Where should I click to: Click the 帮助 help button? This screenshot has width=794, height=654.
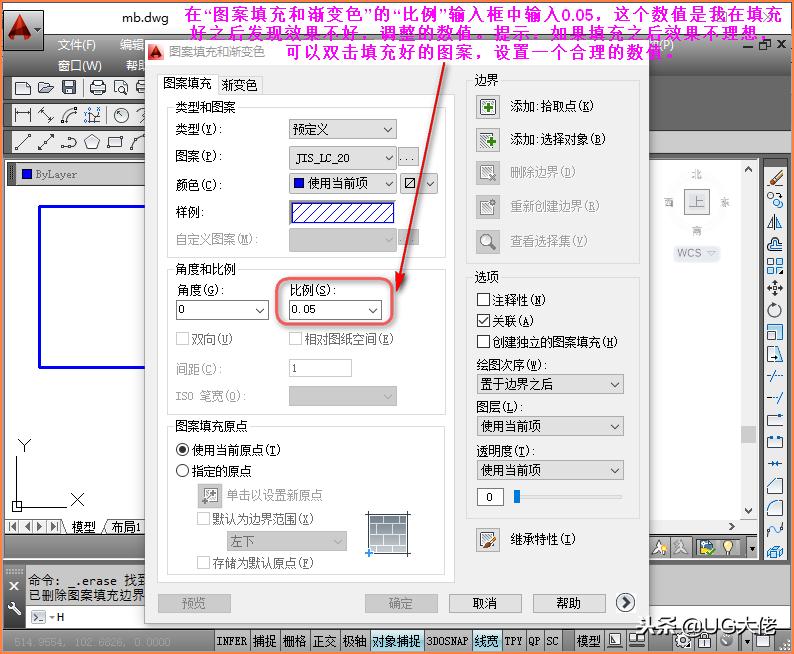coord(569,603)
